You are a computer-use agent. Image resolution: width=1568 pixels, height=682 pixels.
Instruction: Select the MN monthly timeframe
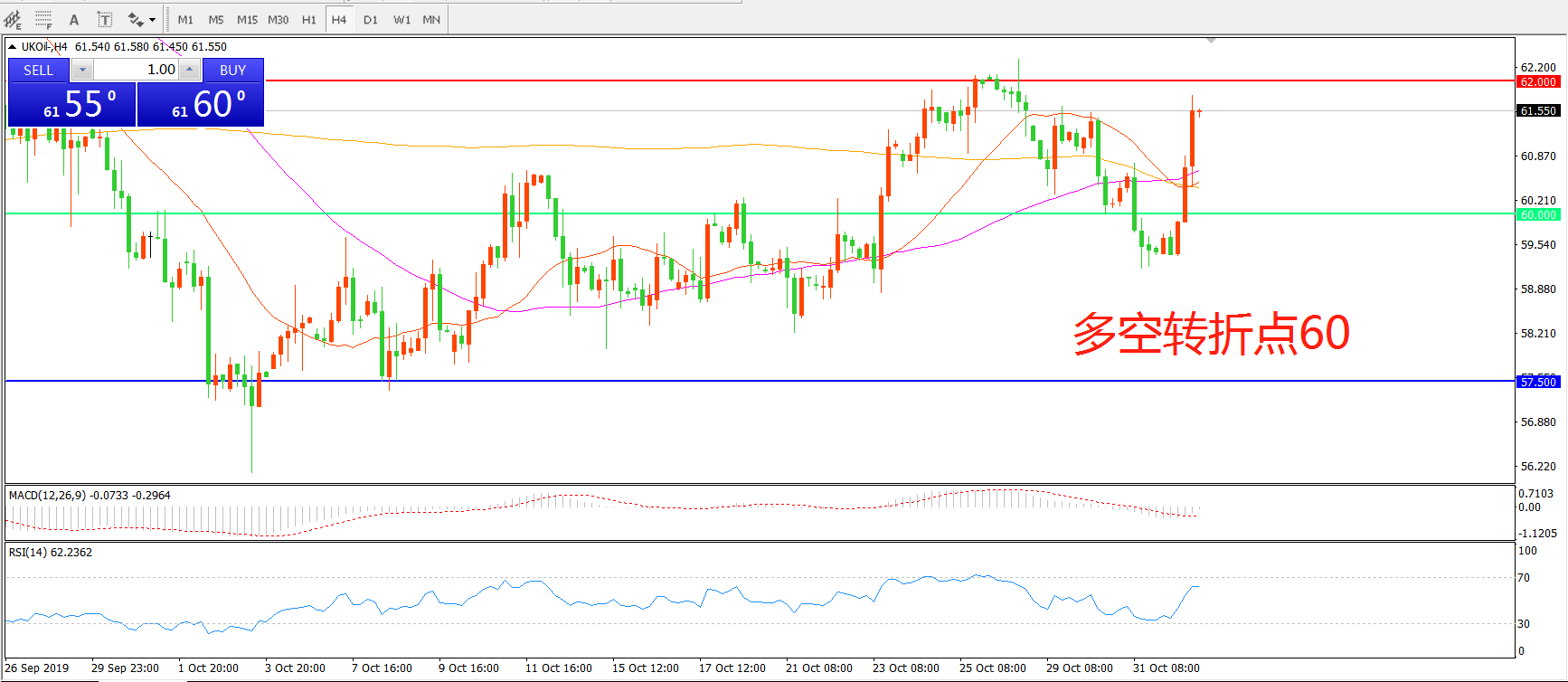(431, 19)
